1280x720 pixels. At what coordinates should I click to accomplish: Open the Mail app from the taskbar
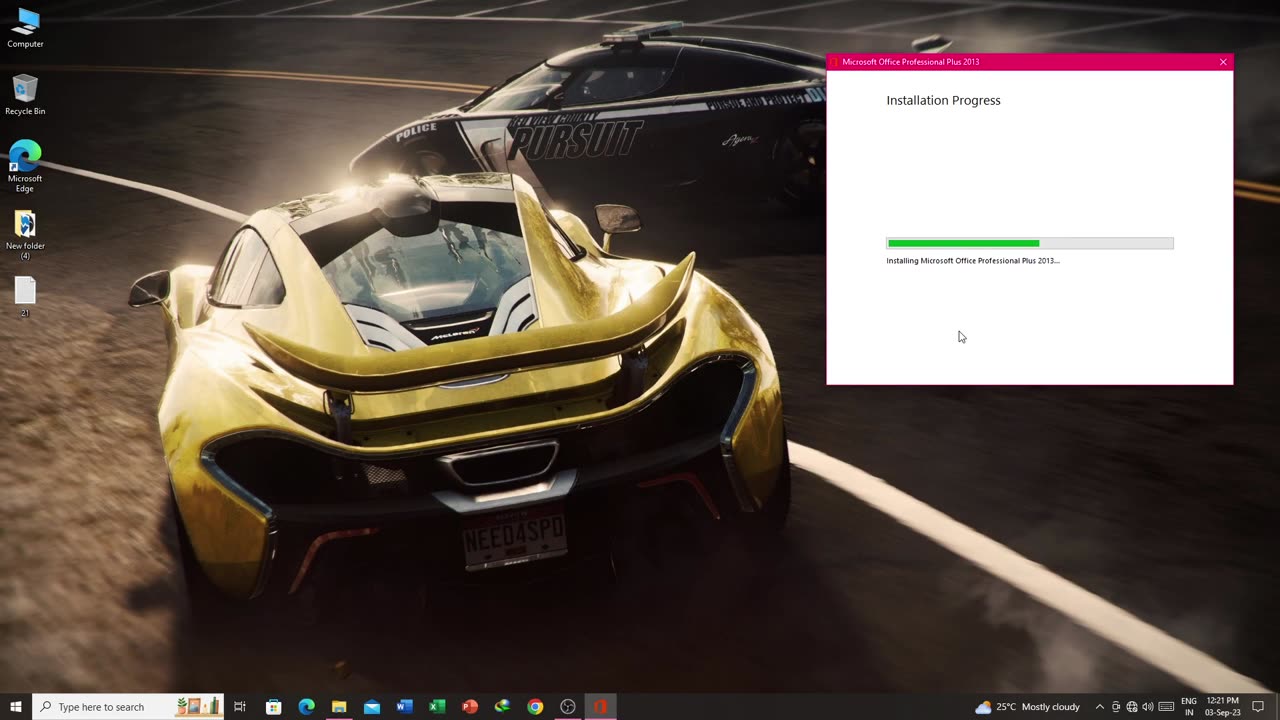(x=372, y=707)
